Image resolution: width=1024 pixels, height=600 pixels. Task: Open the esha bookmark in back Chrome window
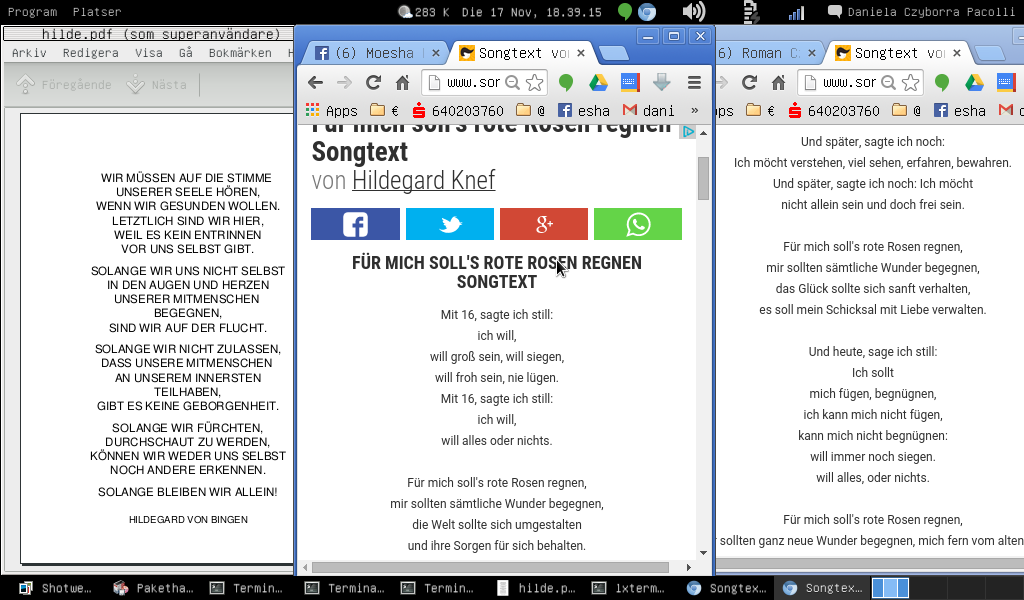click(x=960, y=110)
